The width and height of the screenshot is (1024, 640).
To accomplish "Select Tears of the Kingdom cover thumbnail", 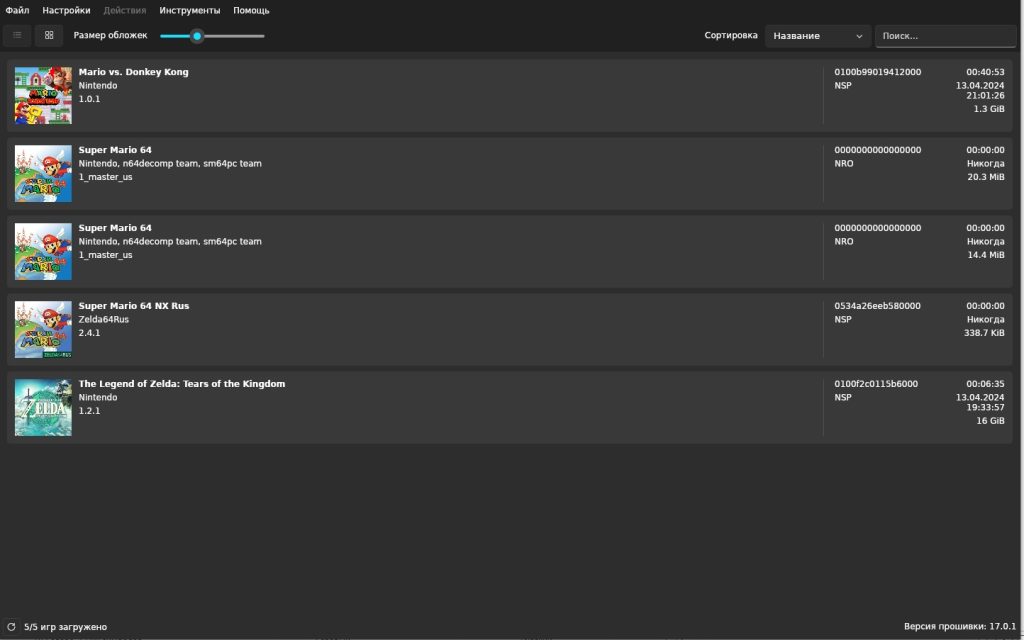I will pos(43,408).
